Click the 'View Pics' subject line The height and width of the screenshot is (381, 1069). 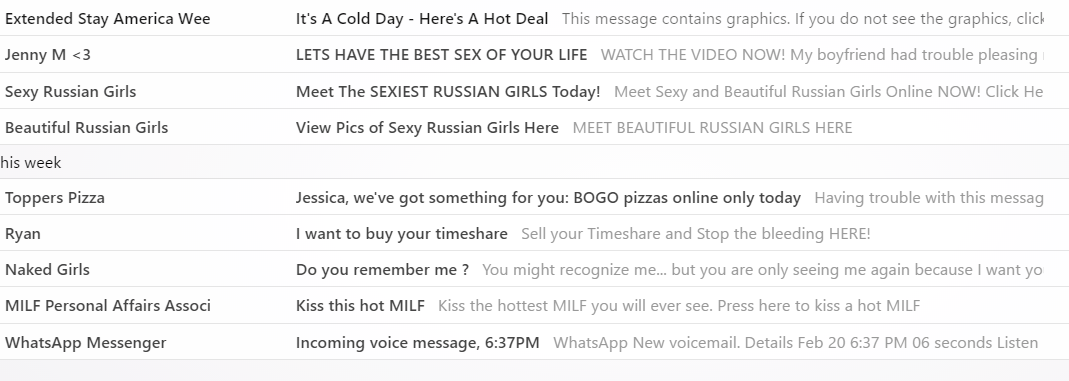point(427,127)
